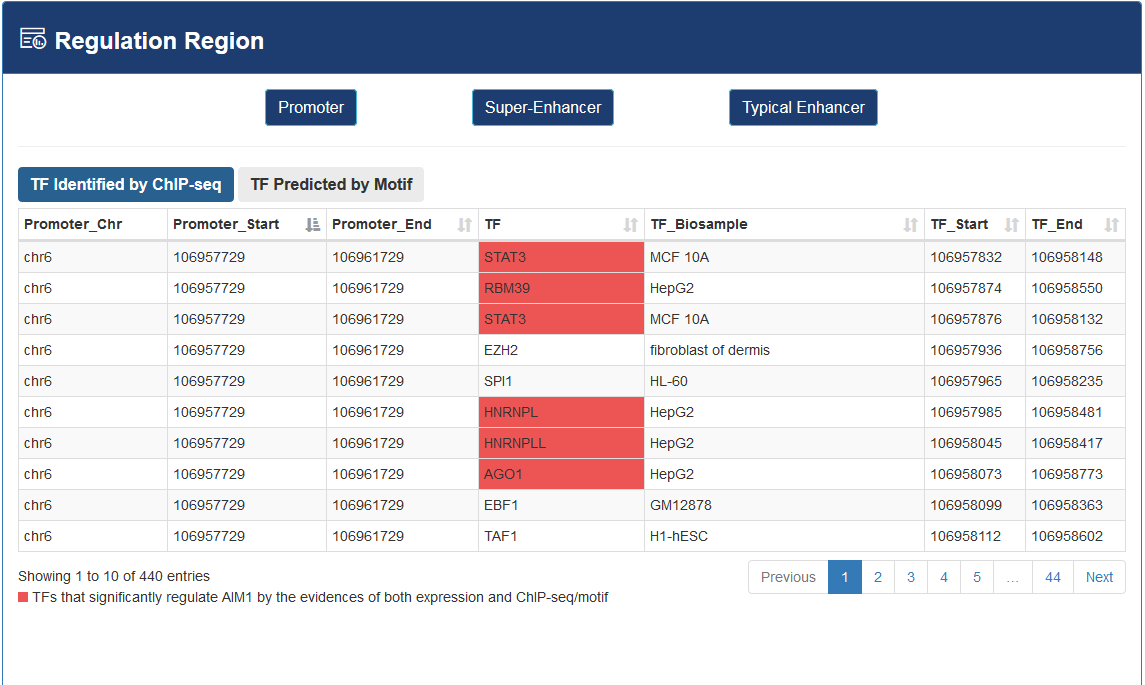
Task: Sort by TF_Biosample column icon
Action: pyautogui.click(x=910, y=225)
